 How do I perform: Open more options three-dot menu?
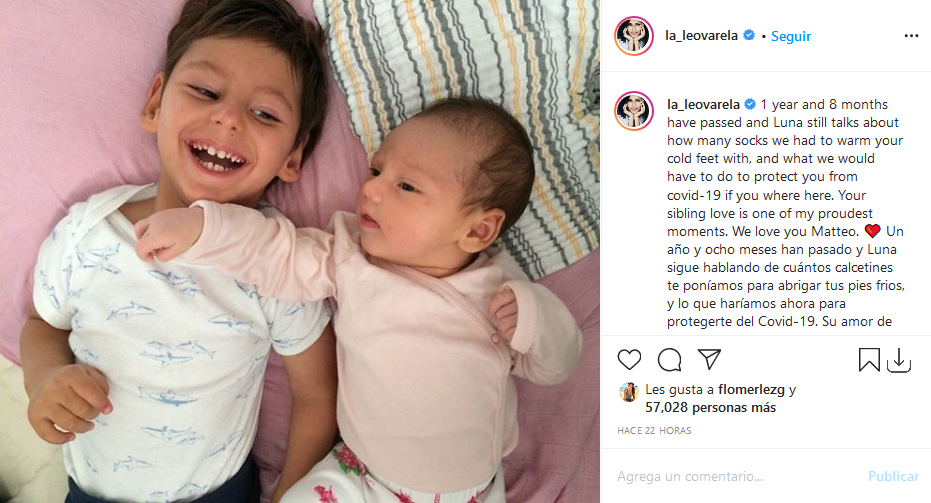911,36
